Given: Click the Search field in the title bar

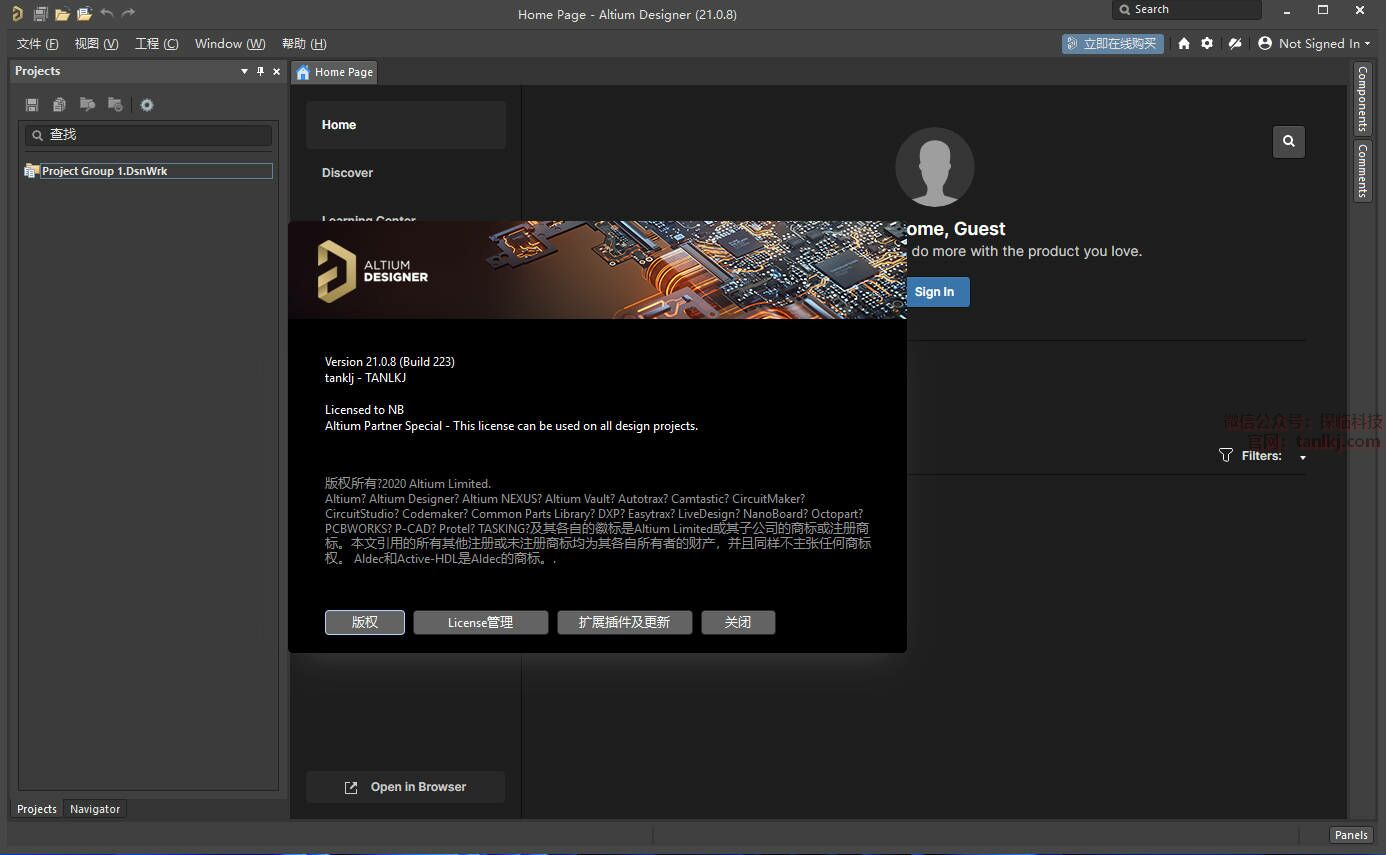Looking at the screenshot, I should (x=1187, y=10).
